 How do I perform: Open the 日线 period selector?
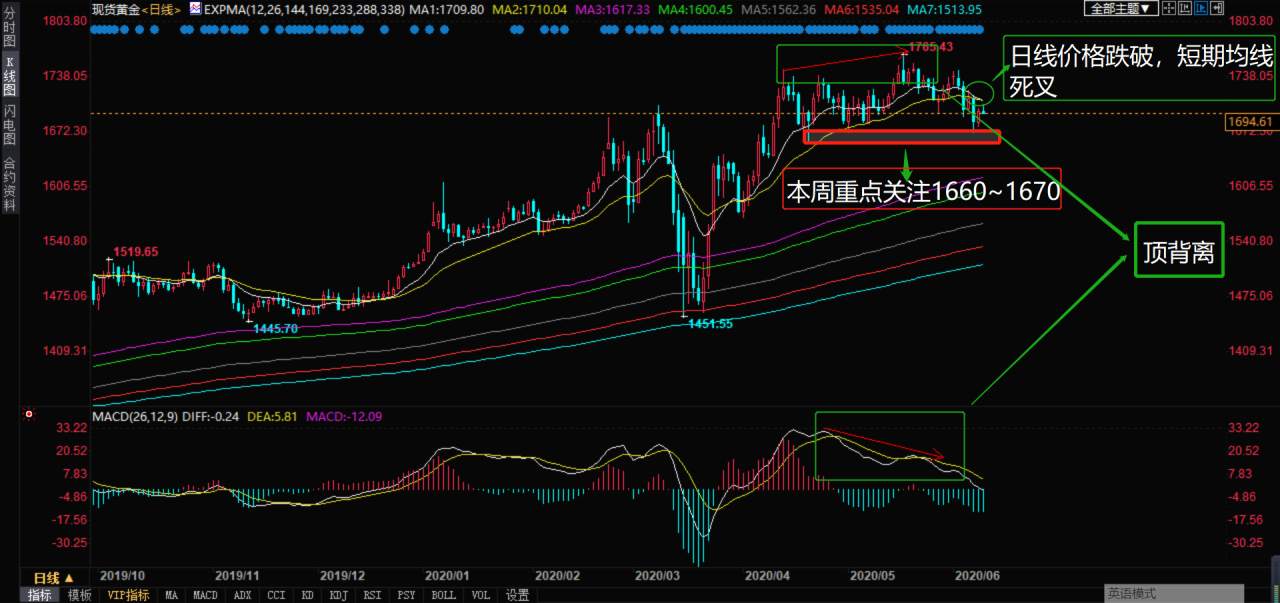54,578
